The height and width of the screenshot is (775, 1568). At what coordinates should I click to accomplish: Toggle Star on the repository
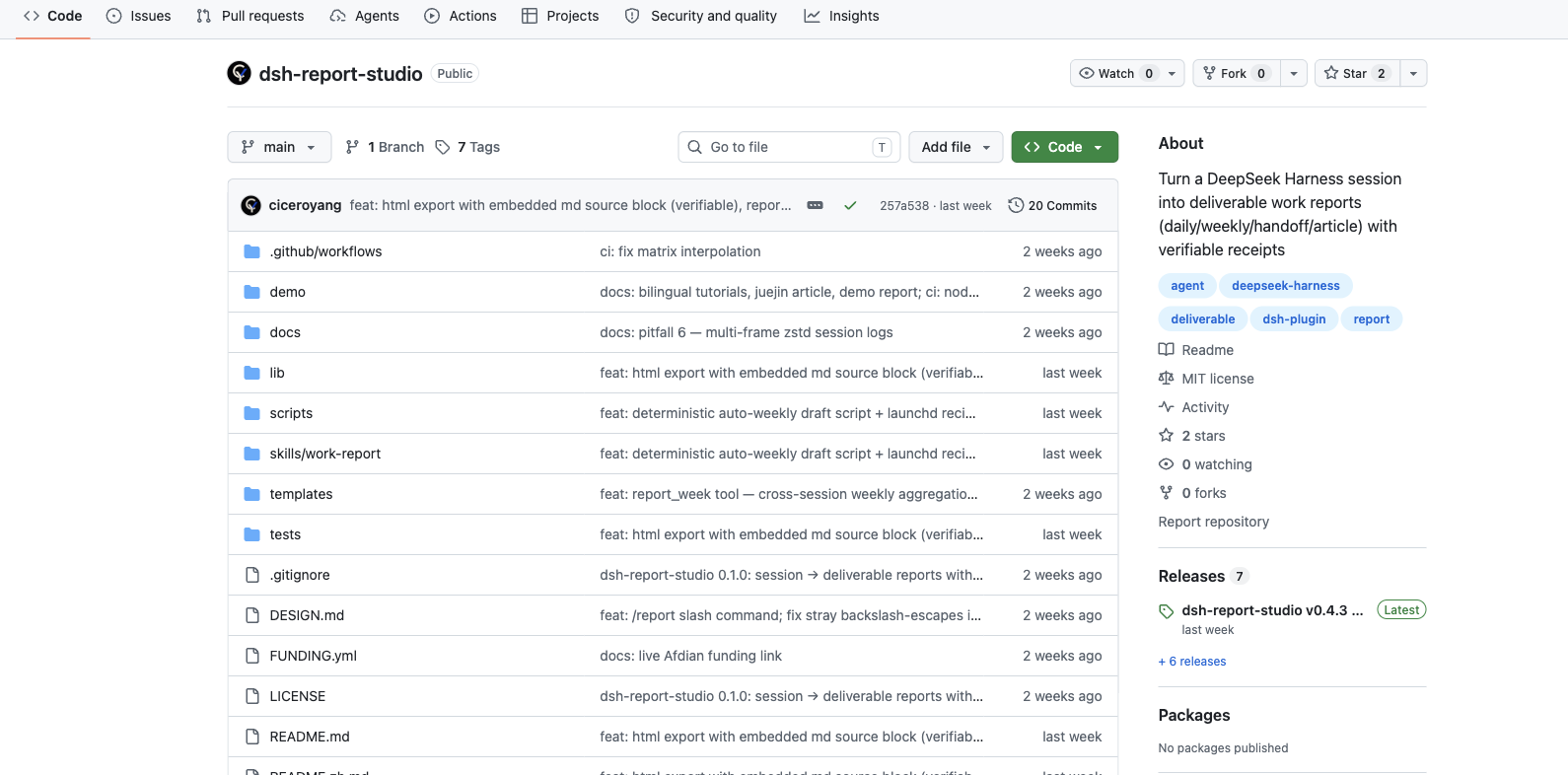(1357, 73)
